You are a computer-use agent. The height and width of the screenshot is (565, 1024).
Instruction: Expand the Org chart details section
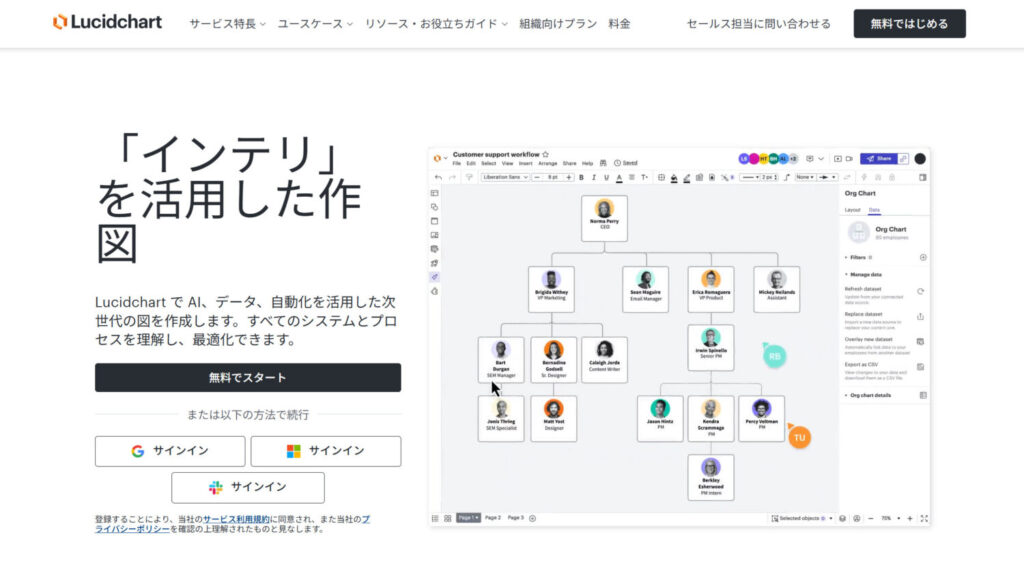tap(868, 395)
